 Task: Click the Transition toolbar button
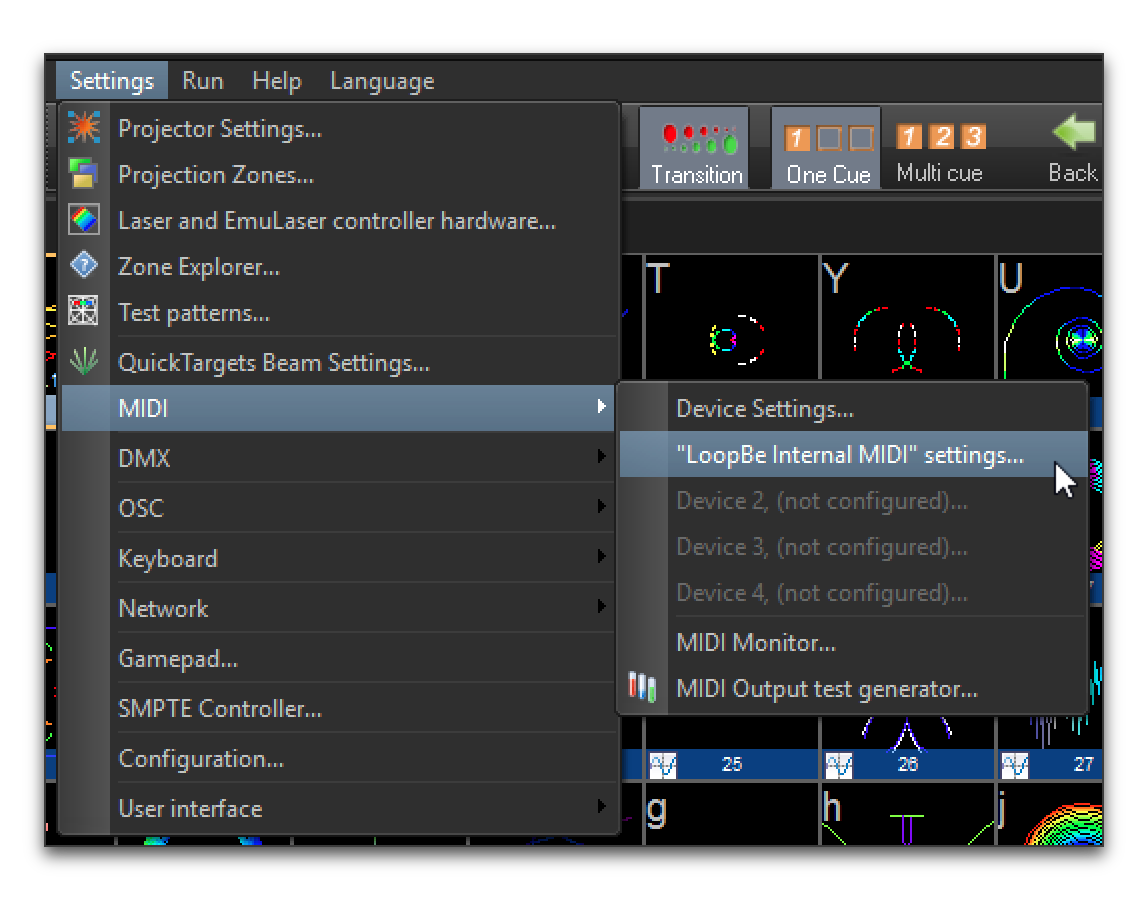[695, 149]
